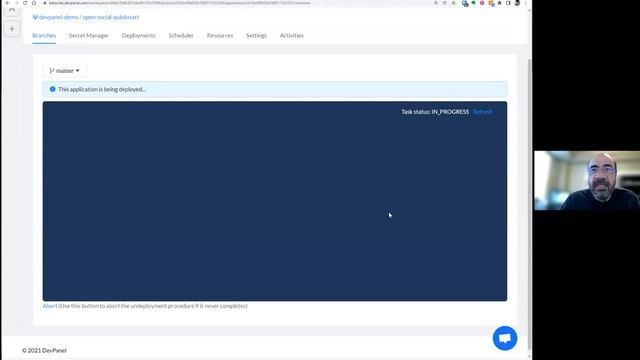Open the devpanel-demo breadcrumb link
This screenshot has width=640, height=360.
click(58, 17)
